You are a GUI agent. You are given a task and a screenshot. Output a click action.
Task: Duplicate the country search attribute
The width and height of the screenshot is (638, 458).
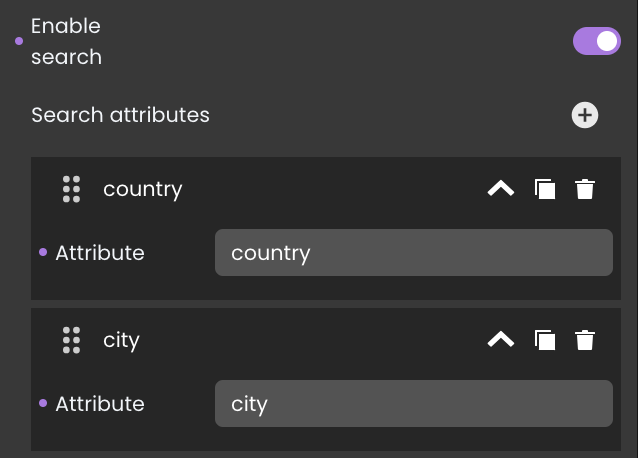click(x=545, y=189)
